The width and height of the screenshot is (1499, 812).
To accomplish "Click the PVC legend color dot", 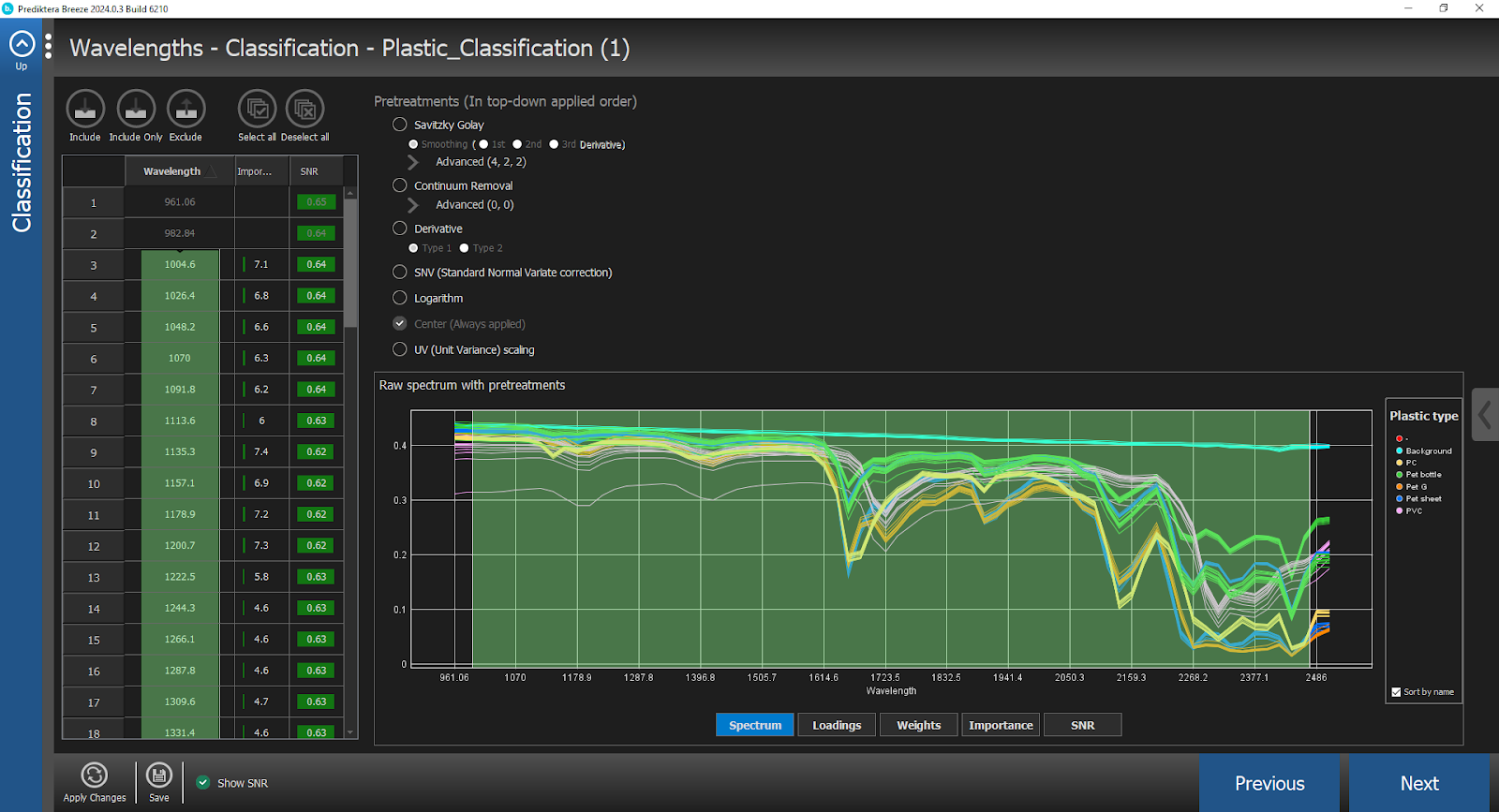I will [1400, 511].
